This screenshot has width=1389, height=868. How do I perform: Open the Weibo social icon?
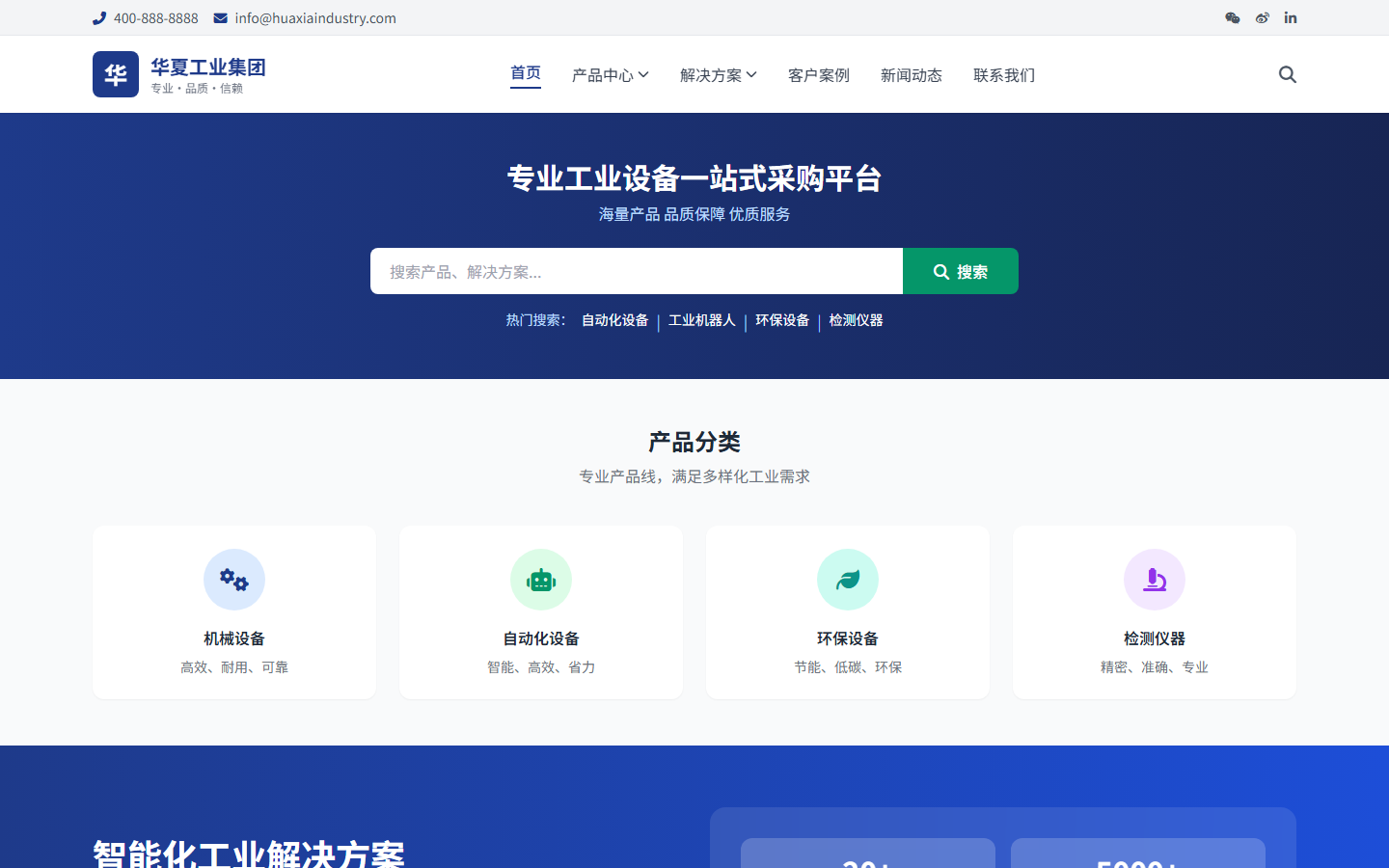(1263, 18)
